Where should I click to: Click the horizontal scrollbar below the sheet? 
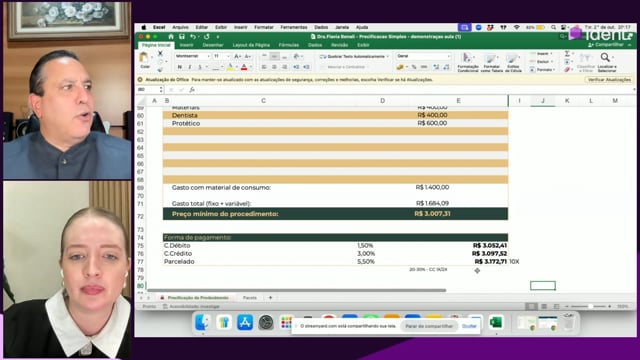tap(296, 291)
